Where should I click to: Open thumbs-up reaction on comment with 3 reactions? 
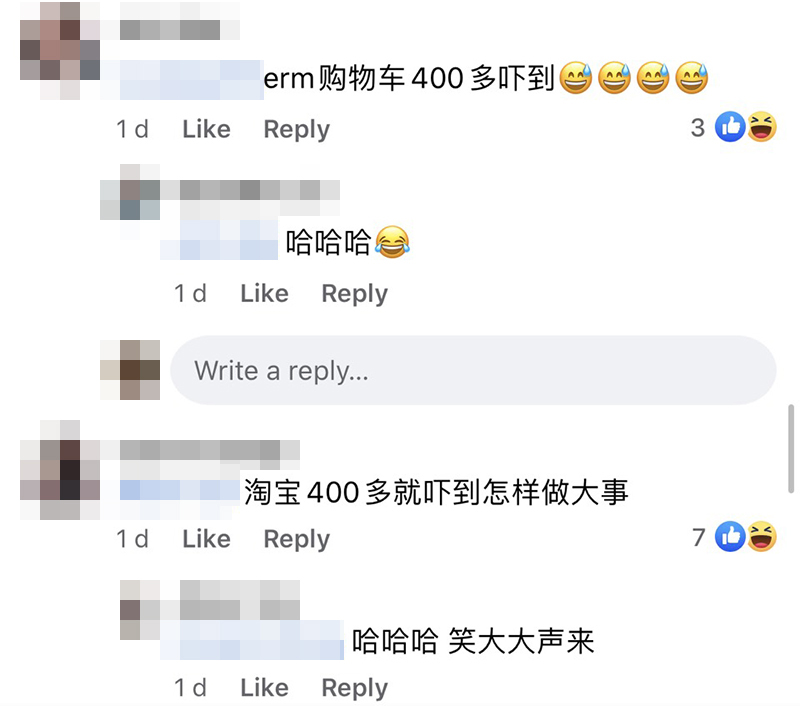[730, 127]
